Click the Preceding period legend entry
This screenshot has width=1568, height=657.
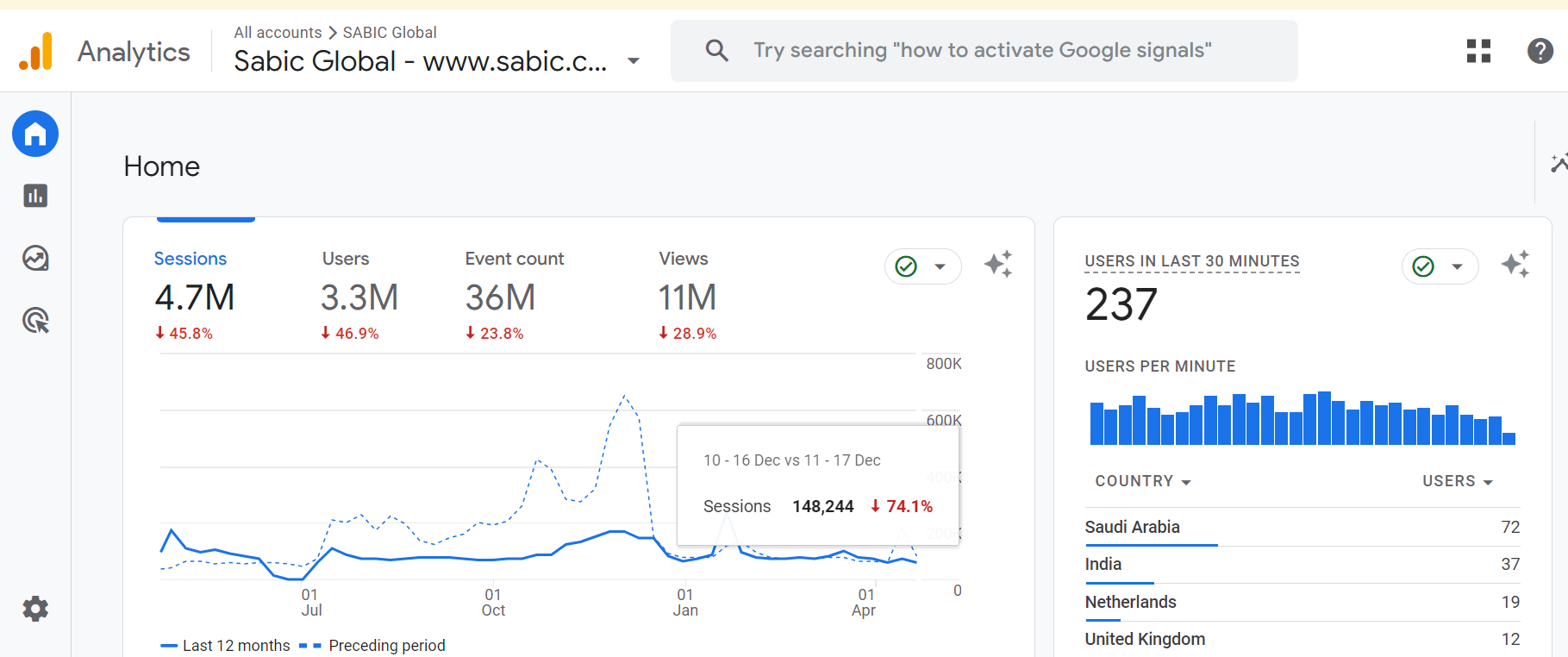click(372, 645)
